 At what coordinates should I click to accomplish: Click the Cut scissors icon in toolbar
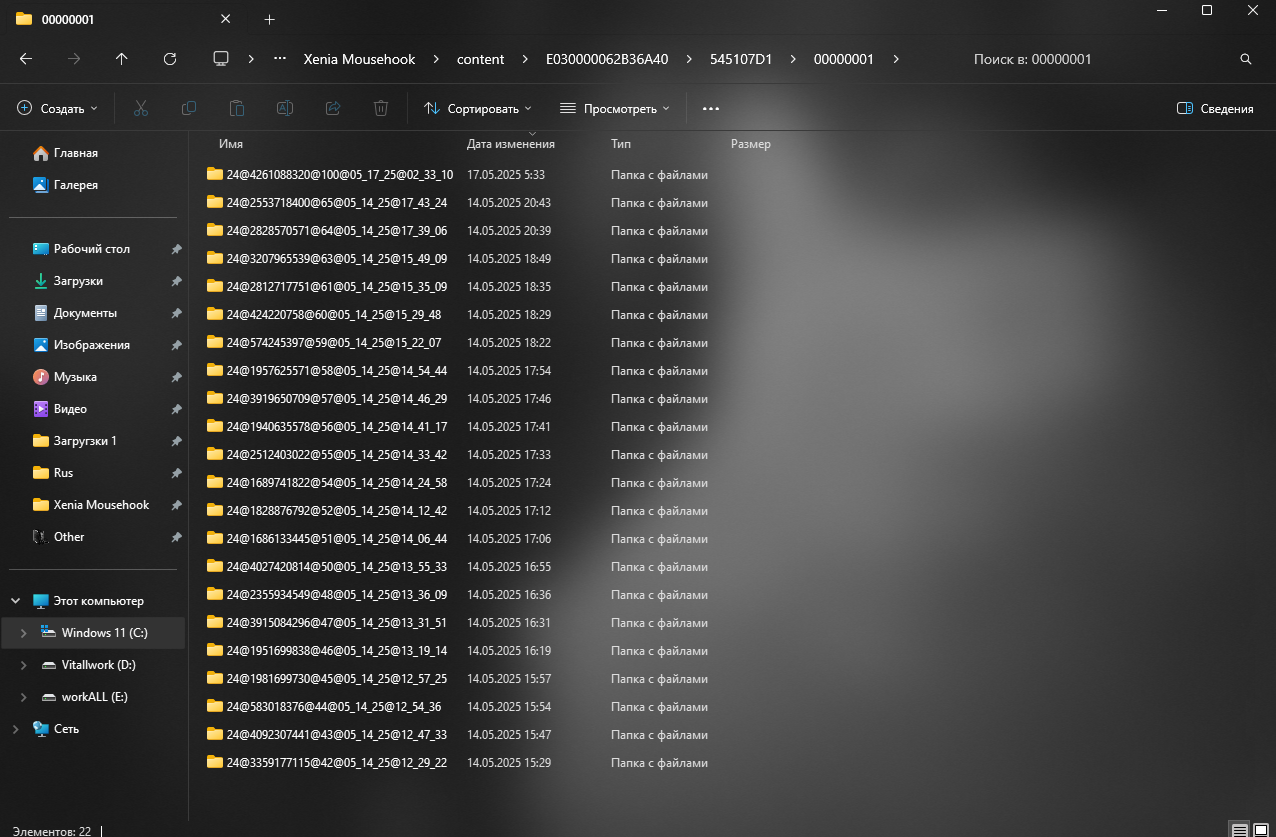141,108
